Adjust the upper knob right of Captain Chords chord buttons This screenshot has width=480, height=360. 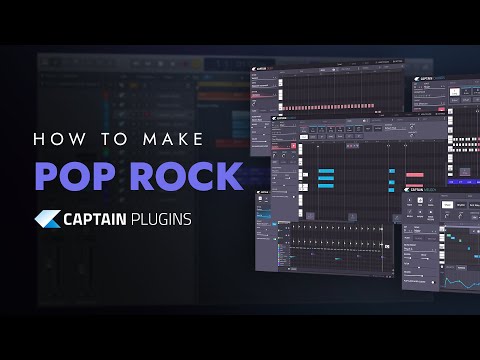(412, 127)
